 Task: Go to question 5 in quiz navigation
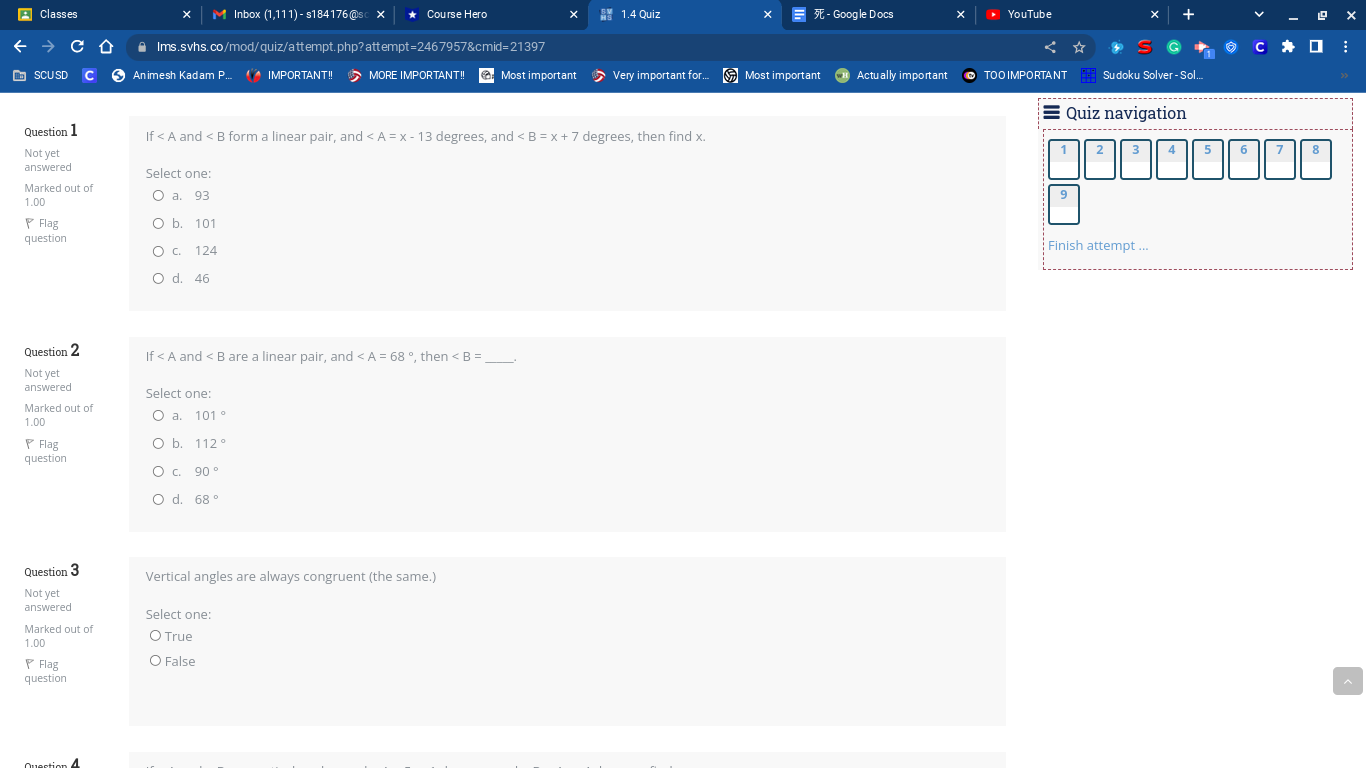(1208, 160)
